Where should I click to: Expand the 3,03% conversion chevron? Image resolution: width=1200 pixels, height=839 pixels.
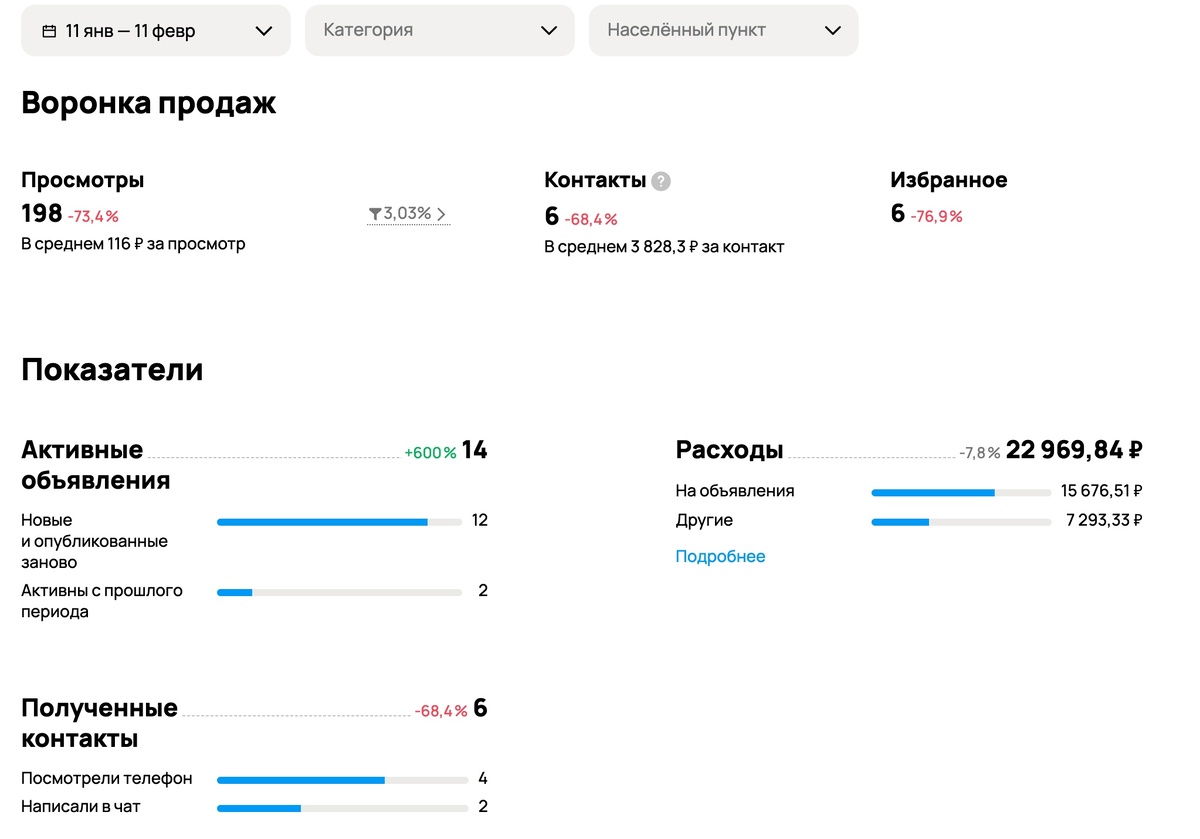[x=441, y=214]
